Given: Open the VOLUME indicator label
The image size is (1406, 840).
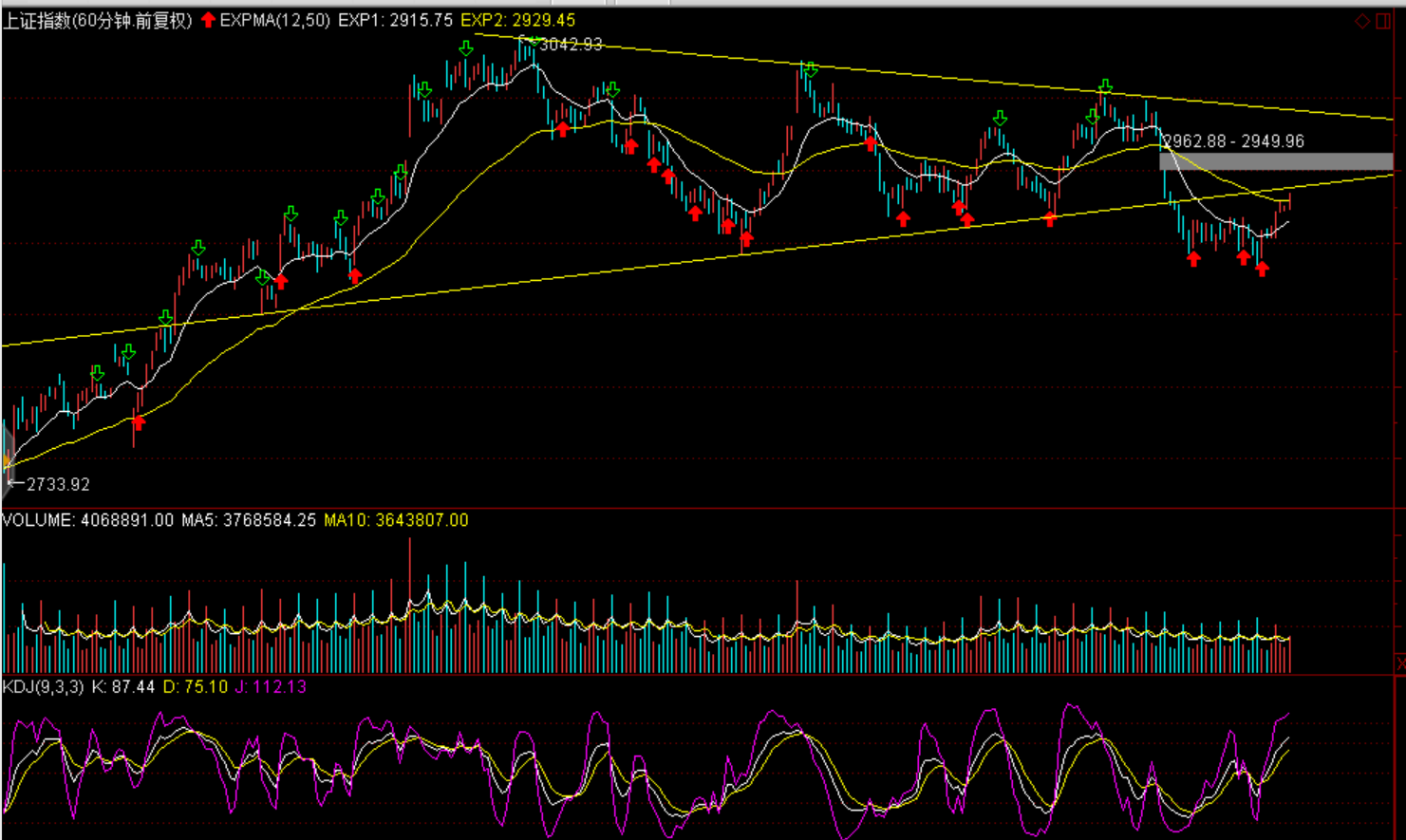Looking at the screenshot, I should click(38, 520).
